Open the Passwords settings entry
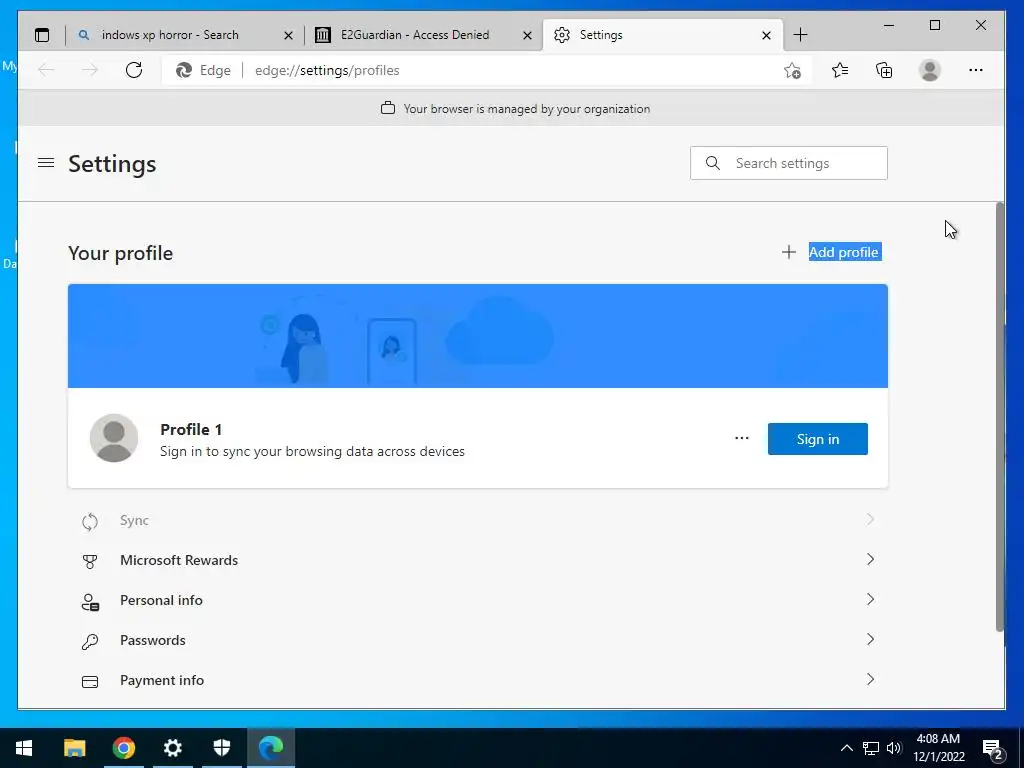 point(477,640)
